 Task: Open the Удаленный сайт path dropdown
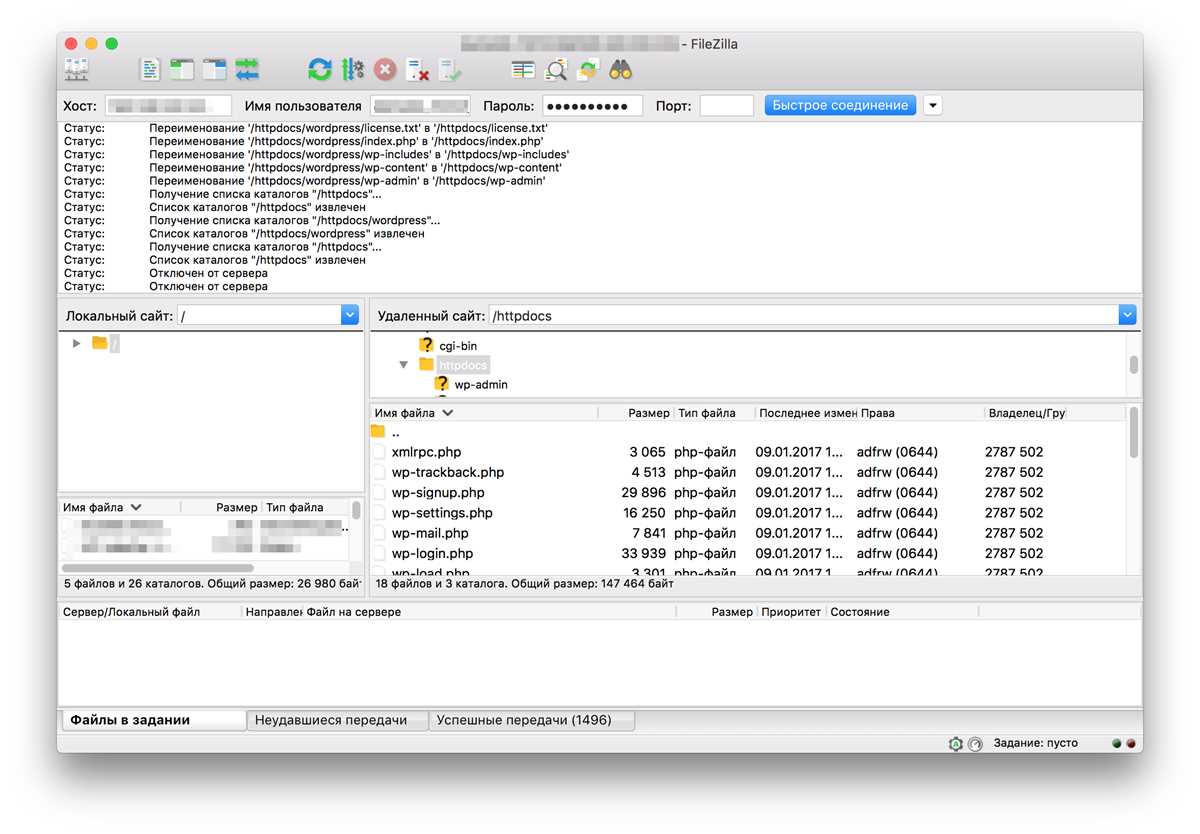[1127, 315]
